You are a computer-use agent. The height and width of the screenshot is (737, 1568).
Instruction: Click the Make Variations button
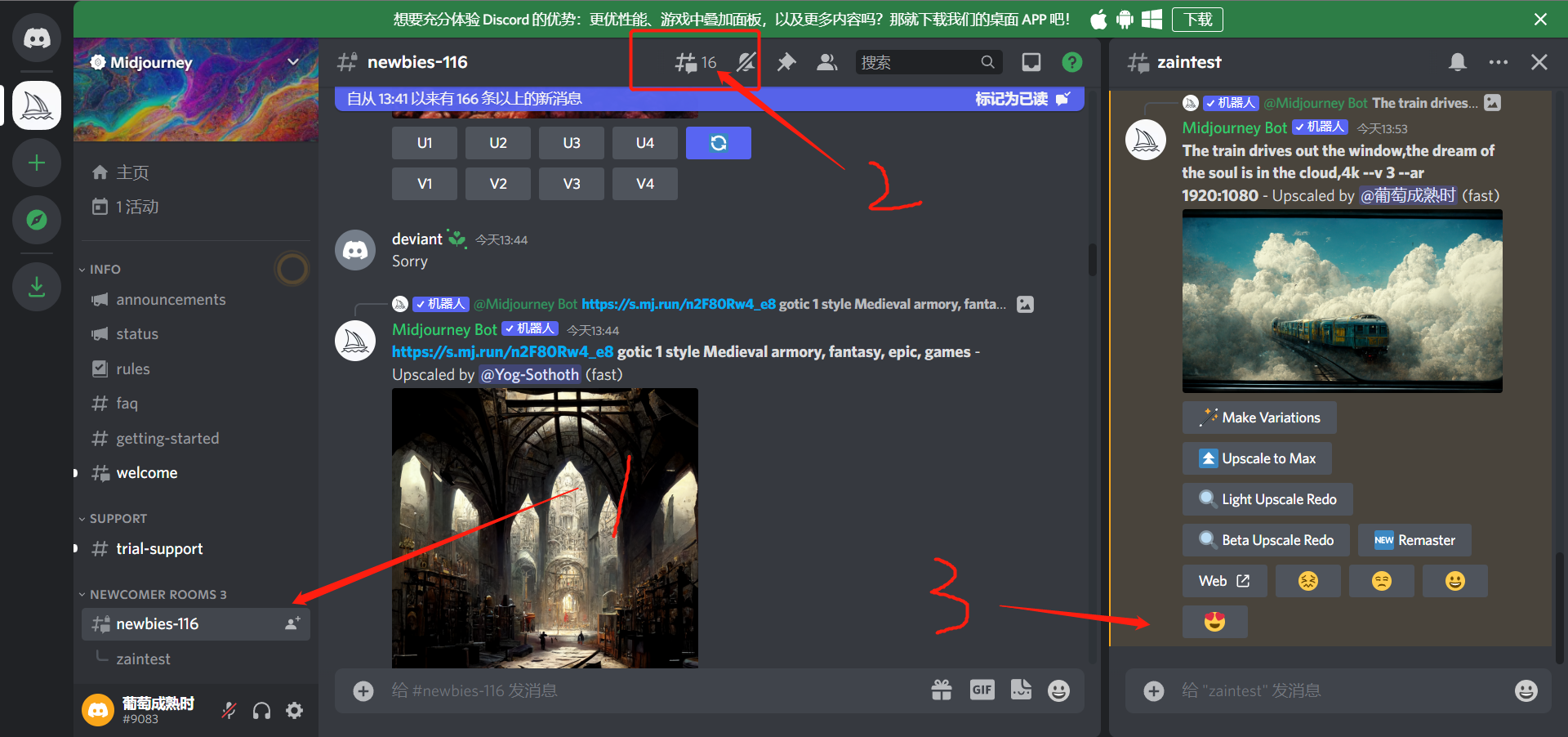pos(1259,418)
